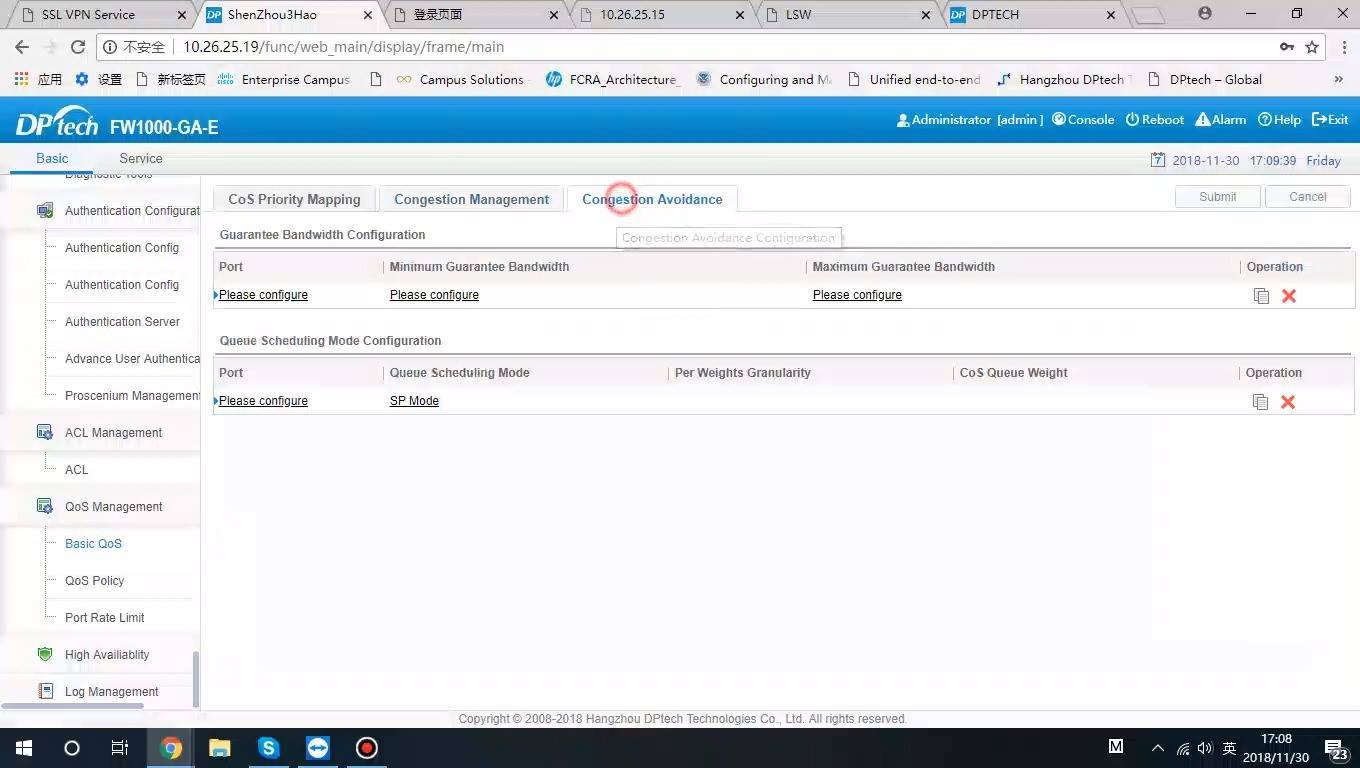Viewport: 1360px width, 768px height.
Task: Copy the Guarantee Bandwidth Configuration row
Action: click(x=1261, y=296)
